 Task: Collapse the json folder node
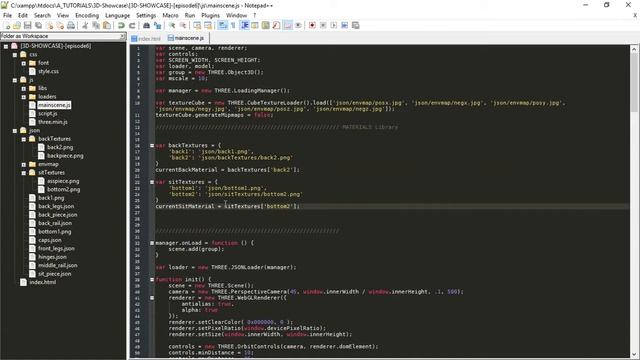[x=15, y=131]
